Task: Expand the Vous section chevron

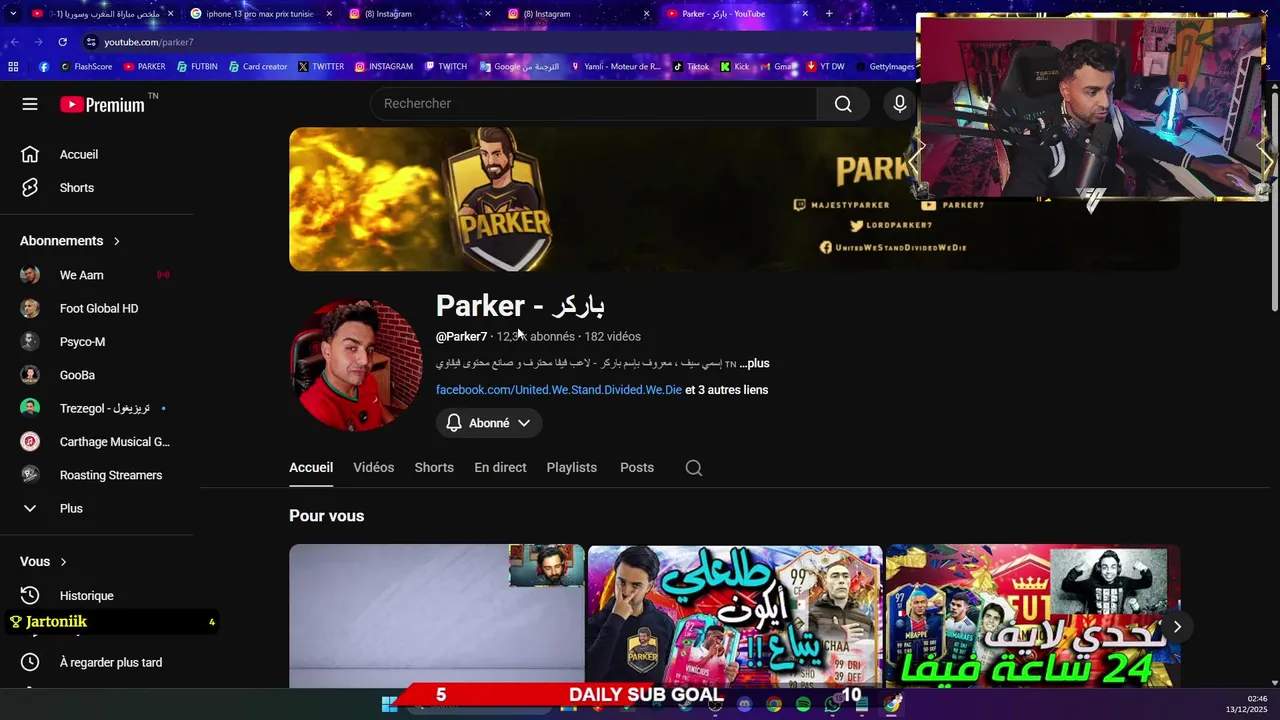Action: click(x=63, y=562)
